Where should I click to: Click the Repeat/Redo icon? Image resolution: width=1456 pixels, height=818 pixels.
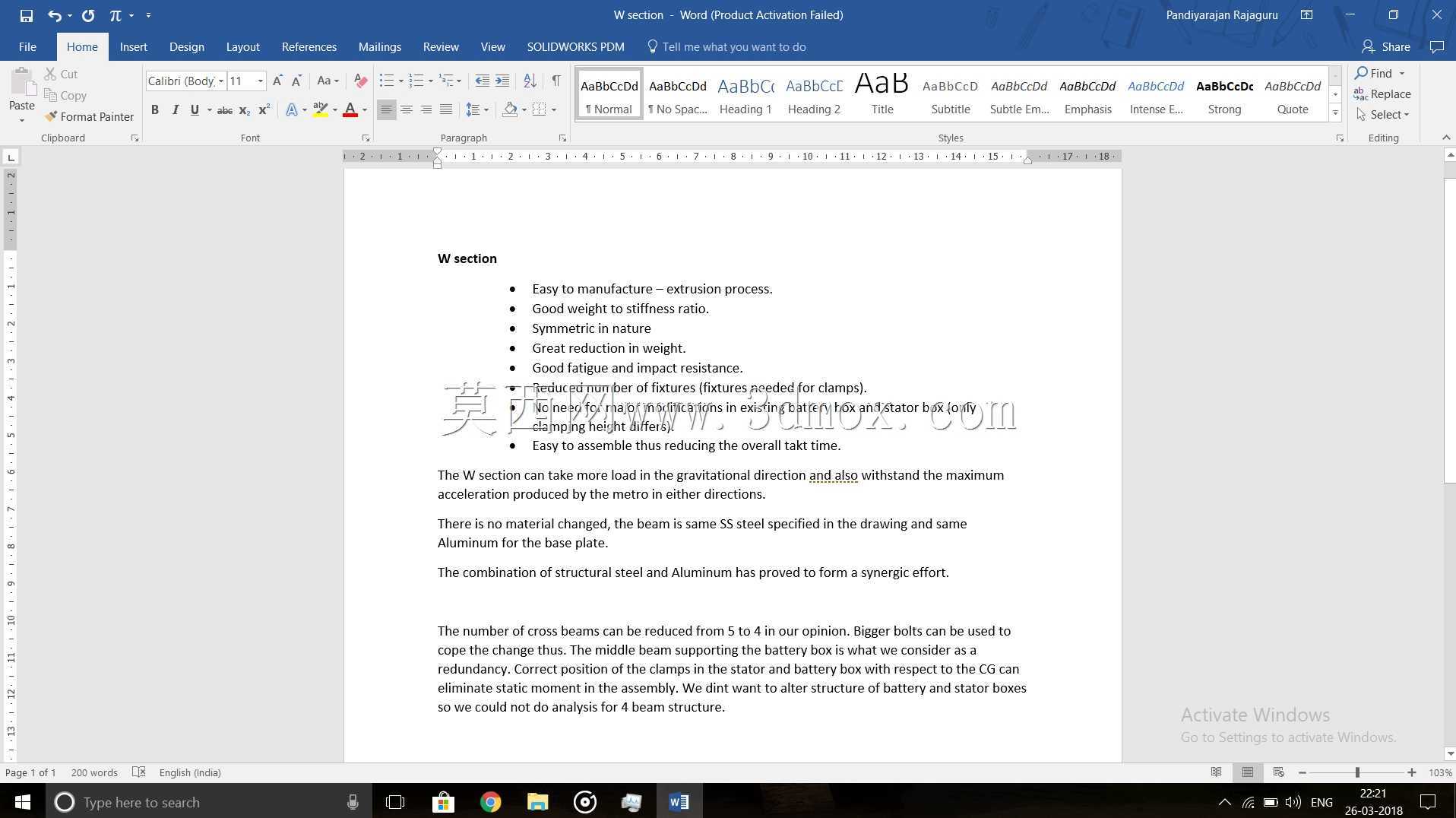click(x=88, y=15)
